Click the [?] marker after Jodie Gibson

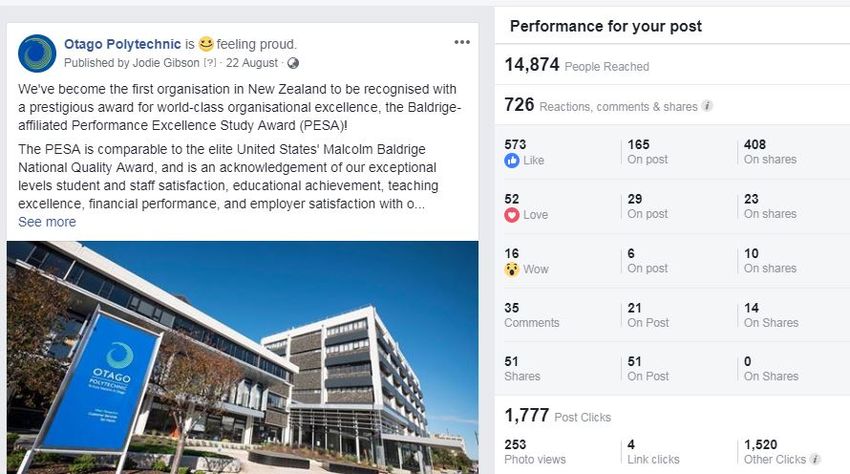click(x=210, y=63)
